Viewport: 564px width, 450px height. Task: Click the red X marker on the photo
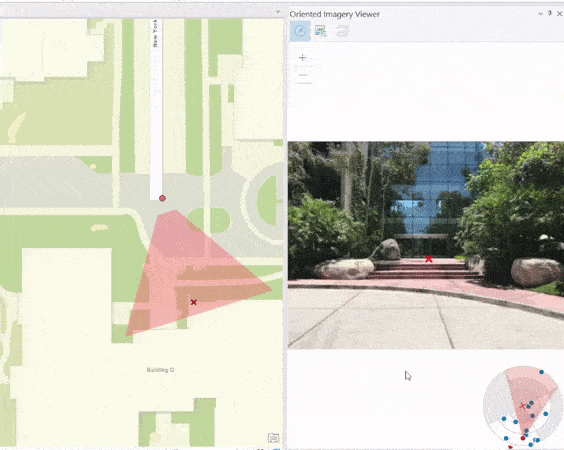[x=429, y=259]
